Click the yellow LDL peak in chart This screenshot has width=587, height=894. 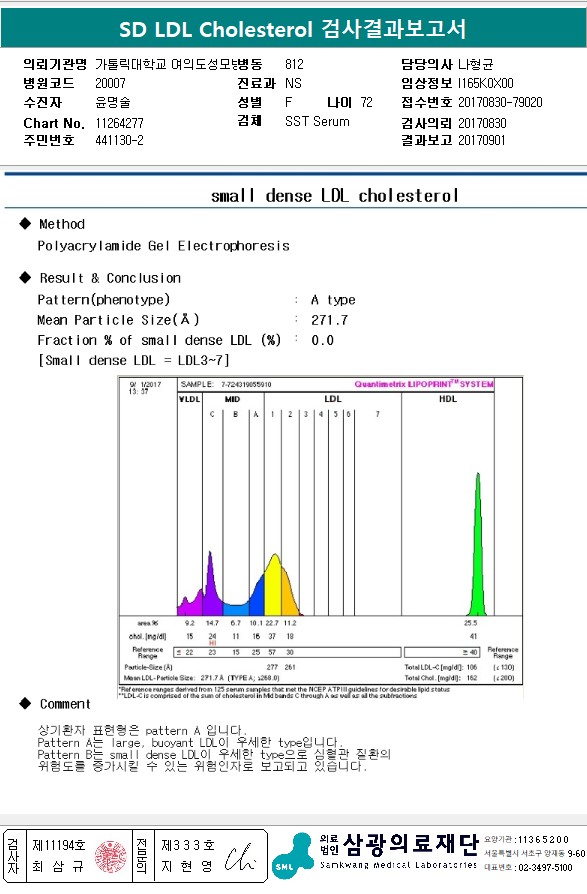click(274, 584)
